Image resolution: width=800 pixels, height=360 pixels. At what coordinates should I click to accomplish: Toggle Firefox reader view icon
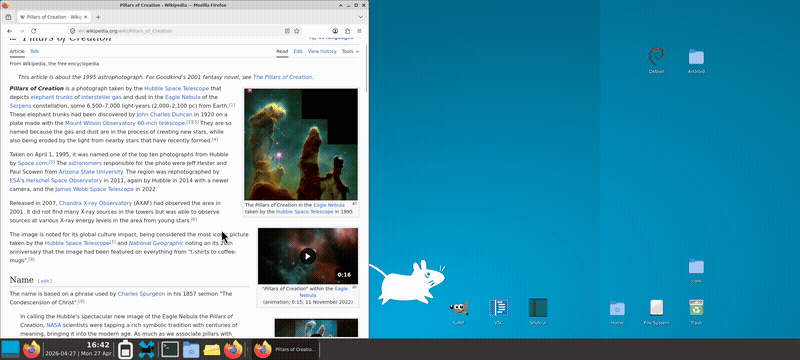pos(287,31)
